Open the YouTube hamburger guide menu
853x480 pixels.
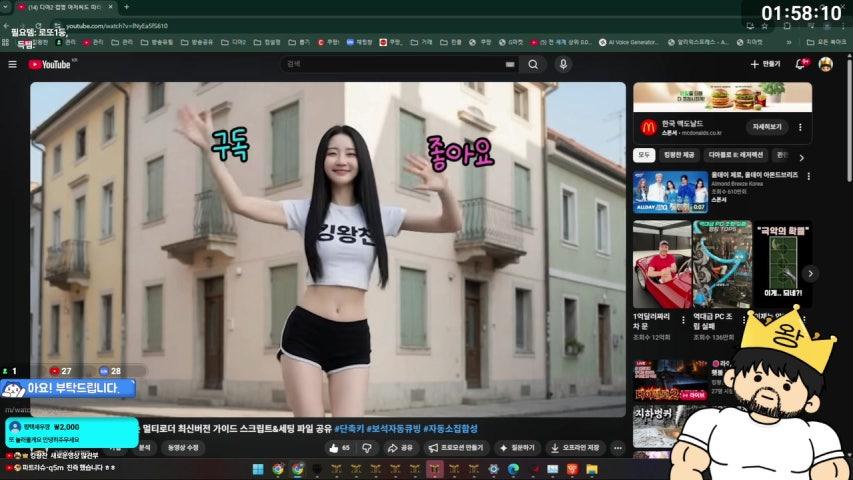(12, 64)
